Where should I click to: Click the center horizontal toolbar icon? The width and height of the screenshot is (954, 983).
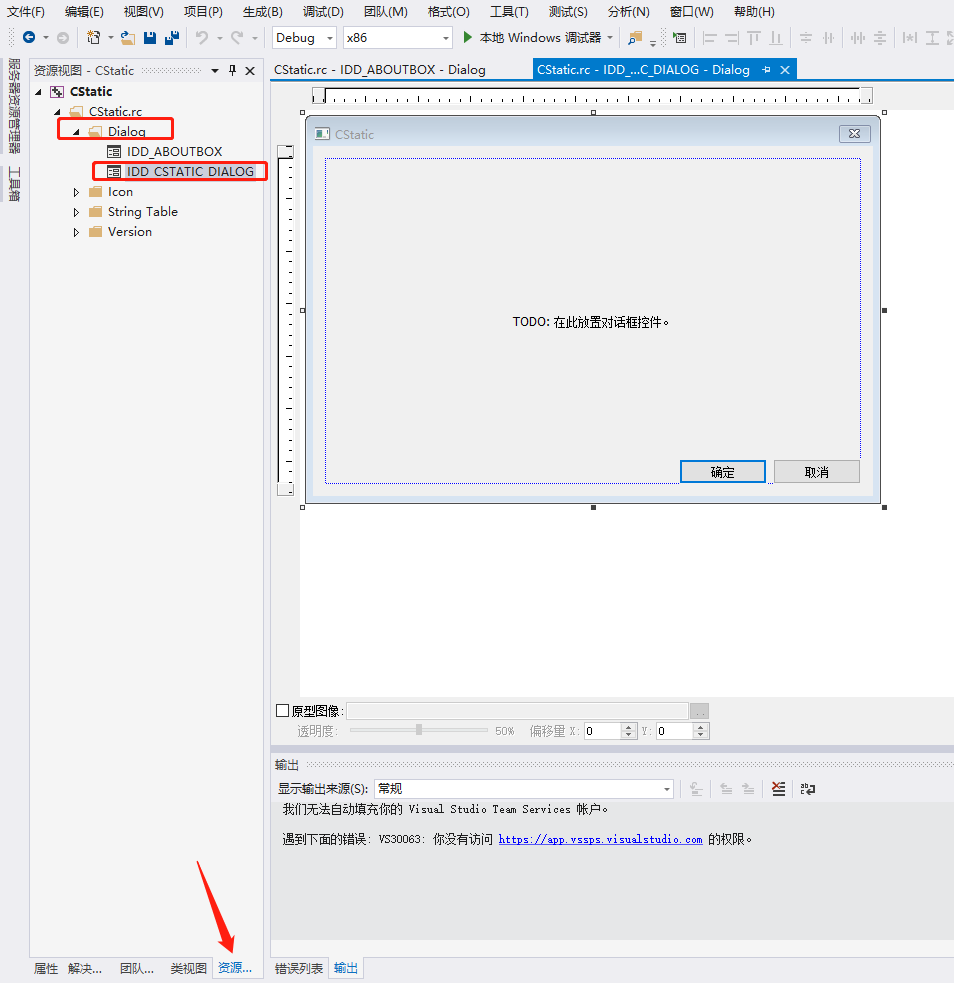829,38
